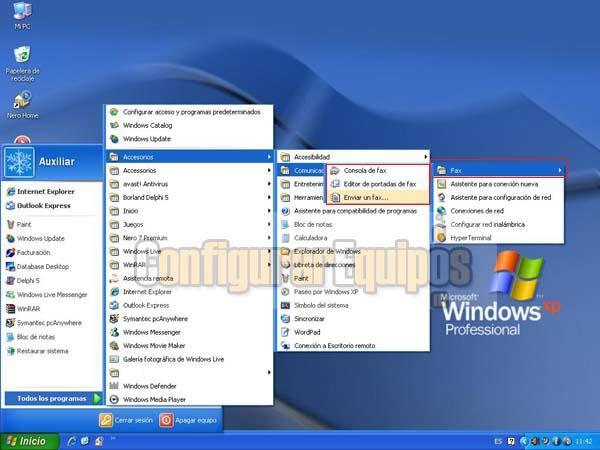Expand avast! Antivirus submenu arrow

coord(269,184)
